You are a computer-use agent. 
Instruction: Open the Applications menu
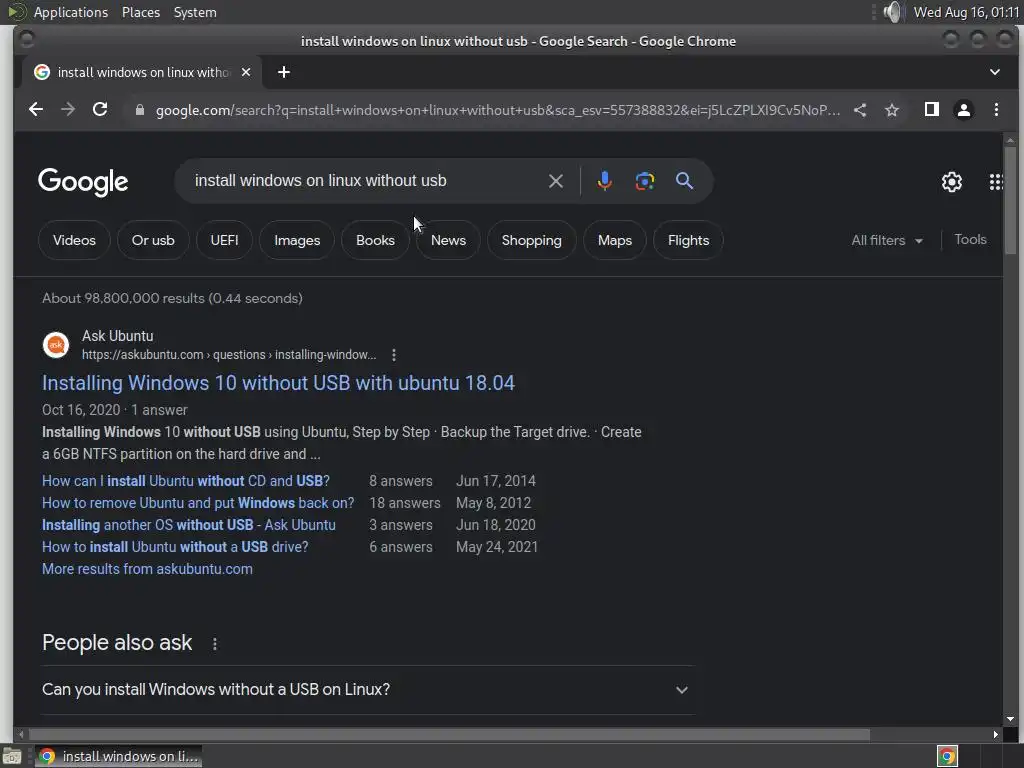coord(71,12)
